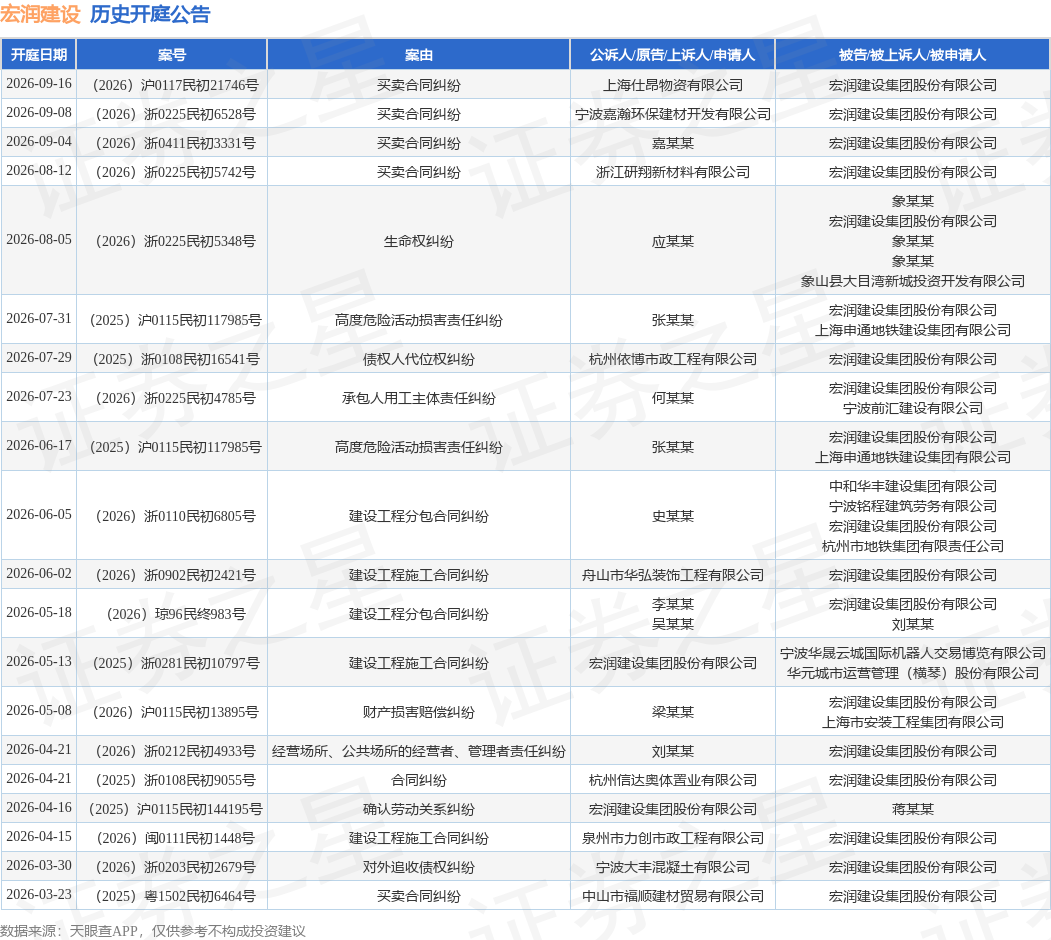Click plaintiff 上海仕昂物资有限公司
Image resolution: width=1051 pixels, height=940 pixels.
(672, 85)
